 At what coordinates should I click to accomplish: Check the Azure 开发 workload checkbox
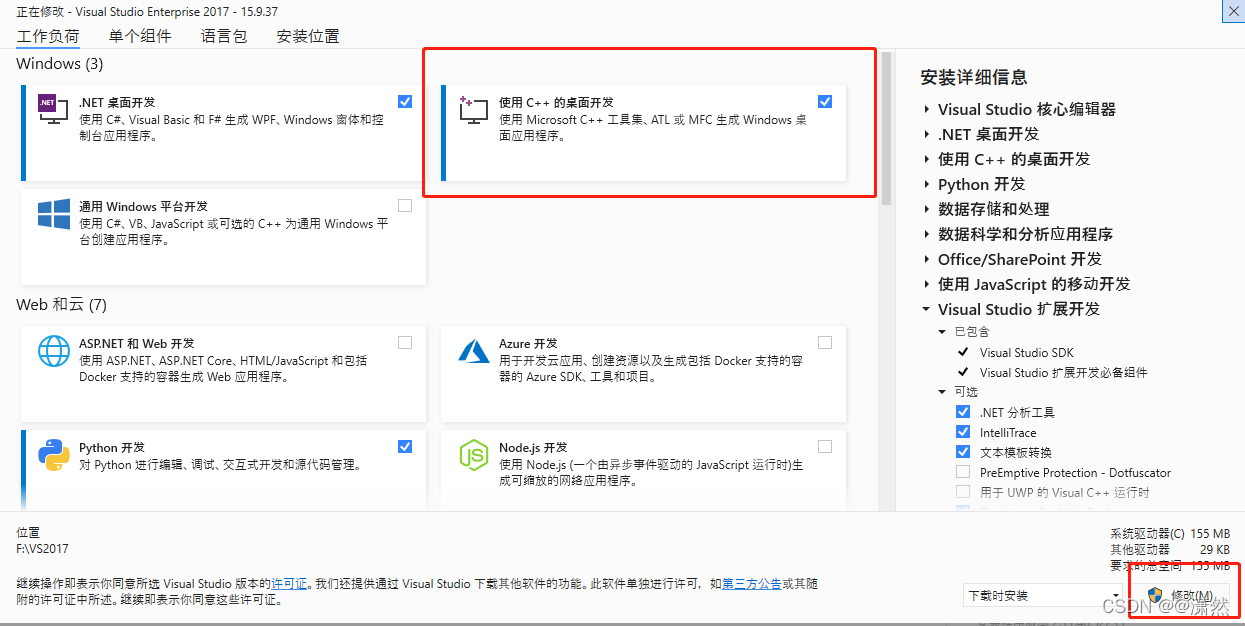coord(825,342)
